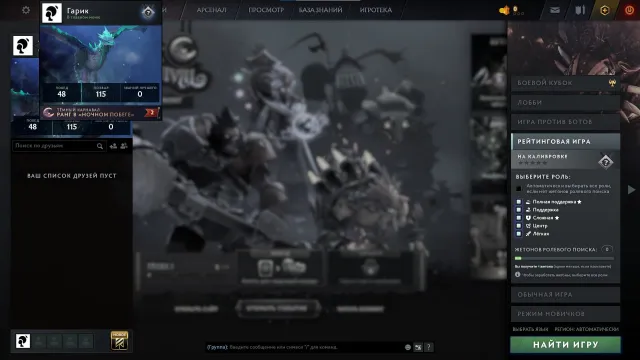Image resolution: width=640 pixels, height=360 pixels.
Task: Open the settings gear icon
Action: 26,10
